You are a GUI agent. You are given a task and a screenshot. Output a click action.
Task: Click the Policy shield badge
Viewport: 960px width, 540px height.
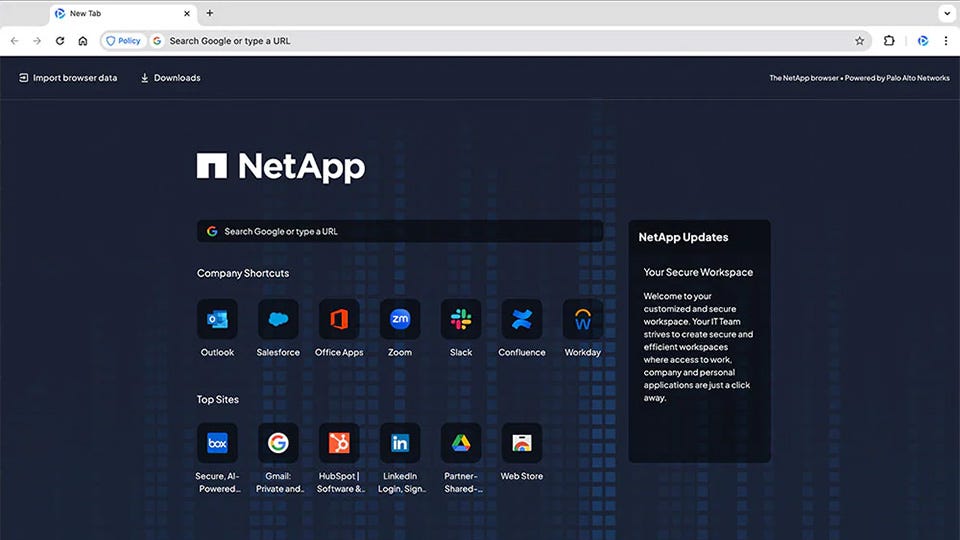click(124, 41)
